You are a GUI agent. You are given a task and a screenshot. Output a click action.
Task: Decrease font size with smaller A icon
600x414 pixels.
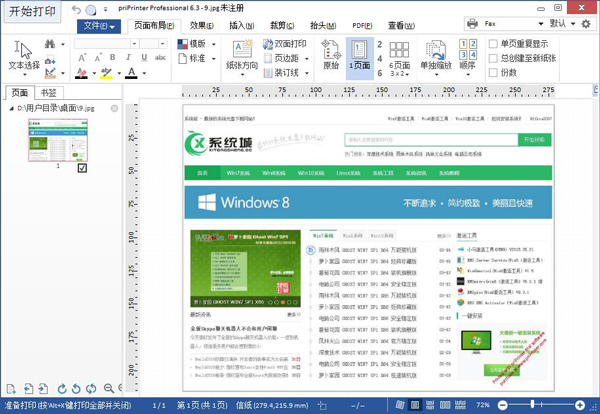(x=98, y=58)
